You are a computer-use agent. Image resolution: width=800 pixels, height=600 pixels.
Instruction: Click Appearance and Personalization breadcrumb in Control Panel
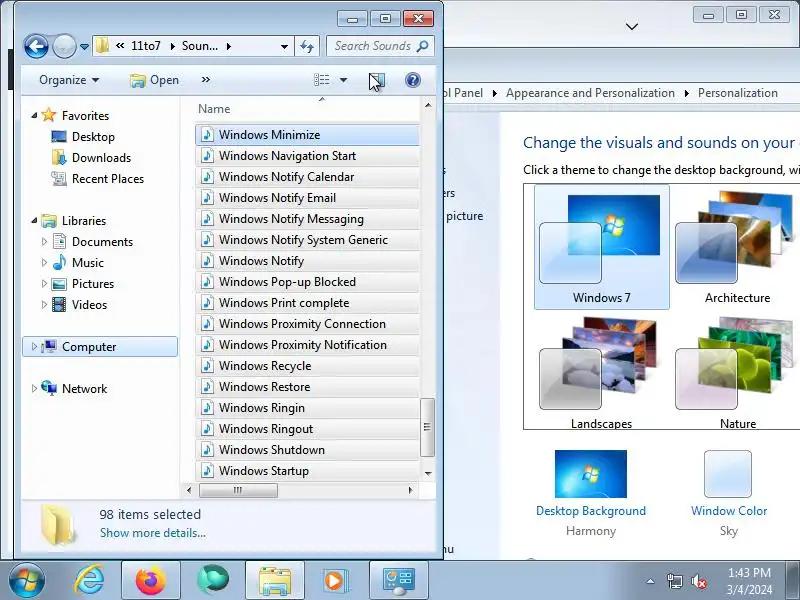tap(590, 93)
